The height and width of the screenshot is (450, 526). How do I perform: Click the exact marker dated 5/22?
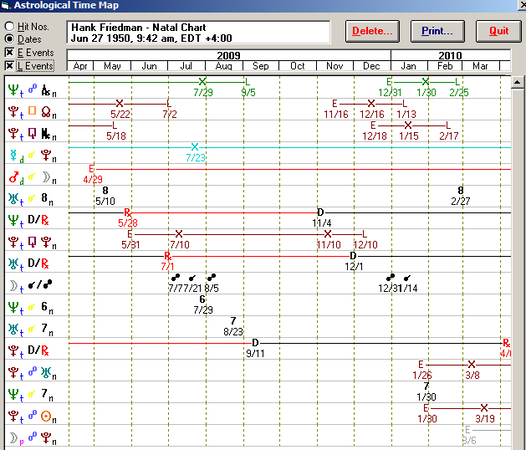[x=119, y=103]
